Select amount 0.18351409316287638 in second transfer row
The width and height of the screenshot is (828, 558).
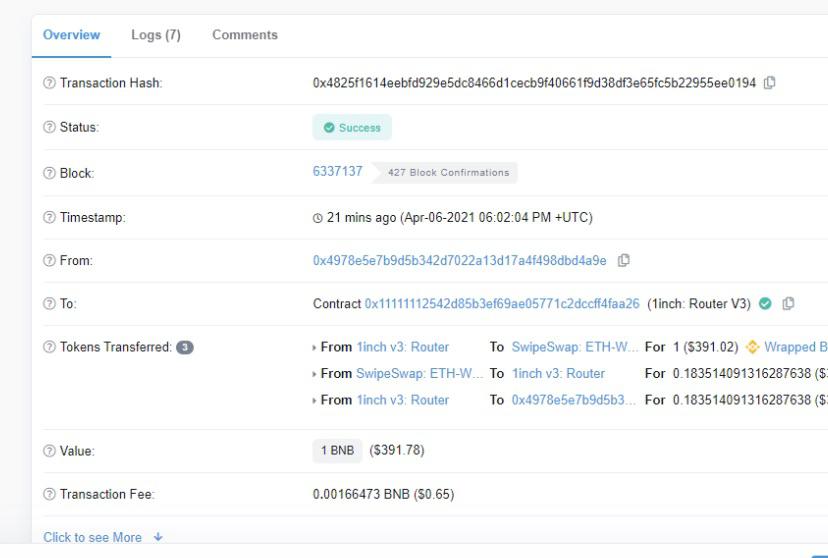[741, 373]
